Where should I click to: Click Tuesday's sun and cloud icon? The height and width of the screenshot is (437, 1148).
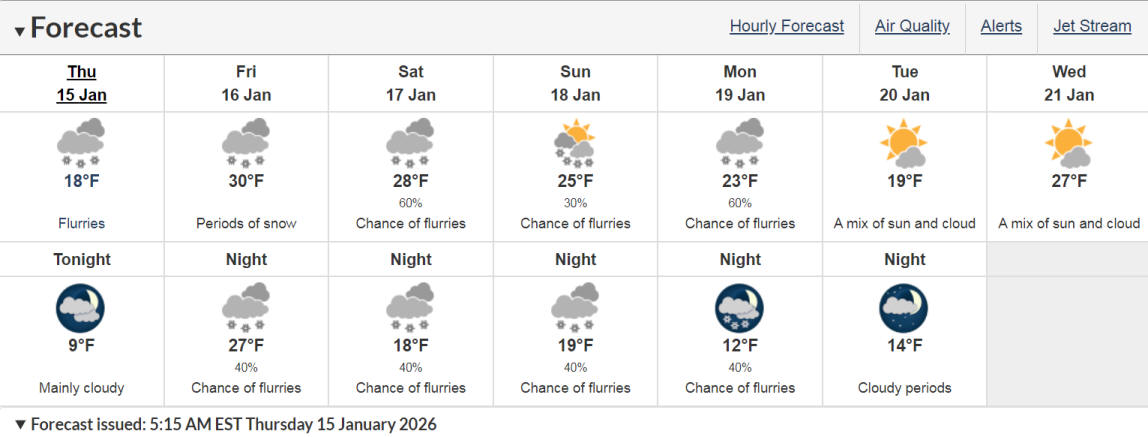(x=904, y=143)
